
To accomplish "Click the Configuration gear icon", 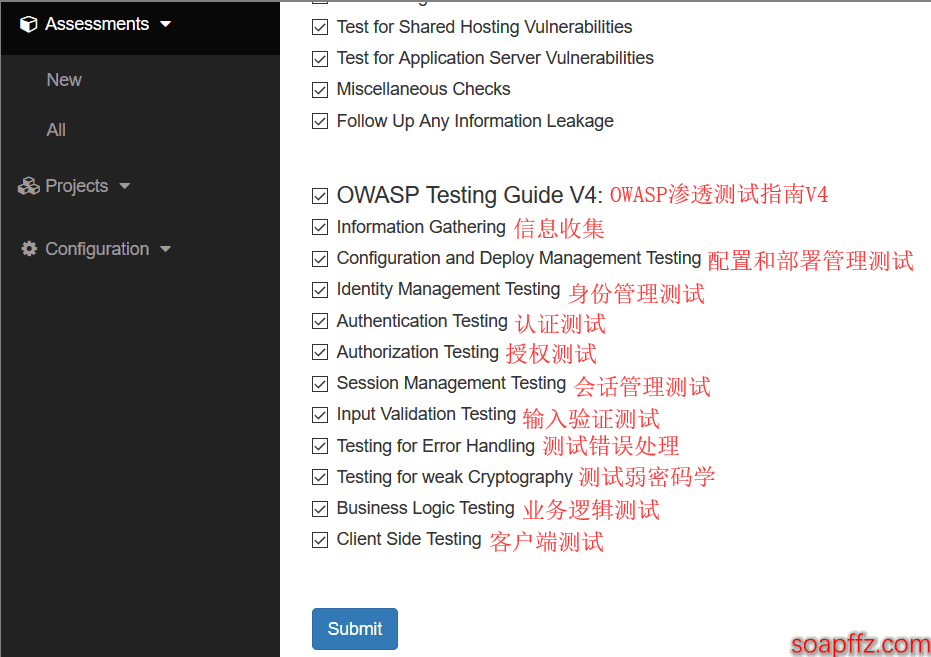I will tap(29, 249).
